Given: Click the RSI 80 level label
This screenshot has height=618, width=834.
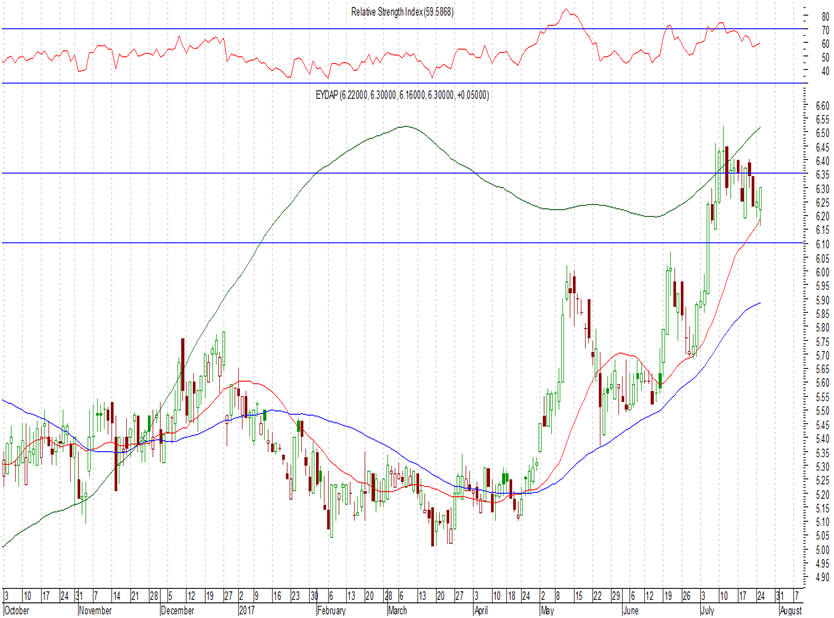Looking at the screenshot, I should point(825,16).
